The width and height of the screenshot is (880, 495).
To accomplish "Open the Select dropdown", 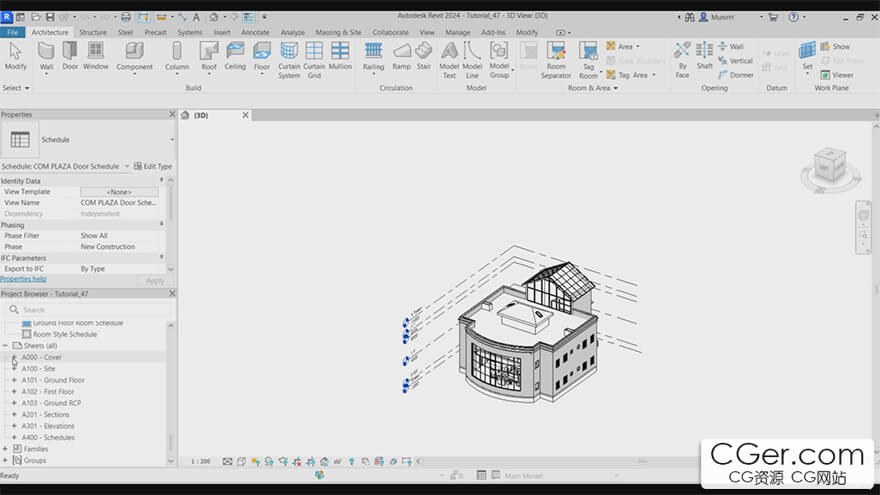I will (16, 88).
